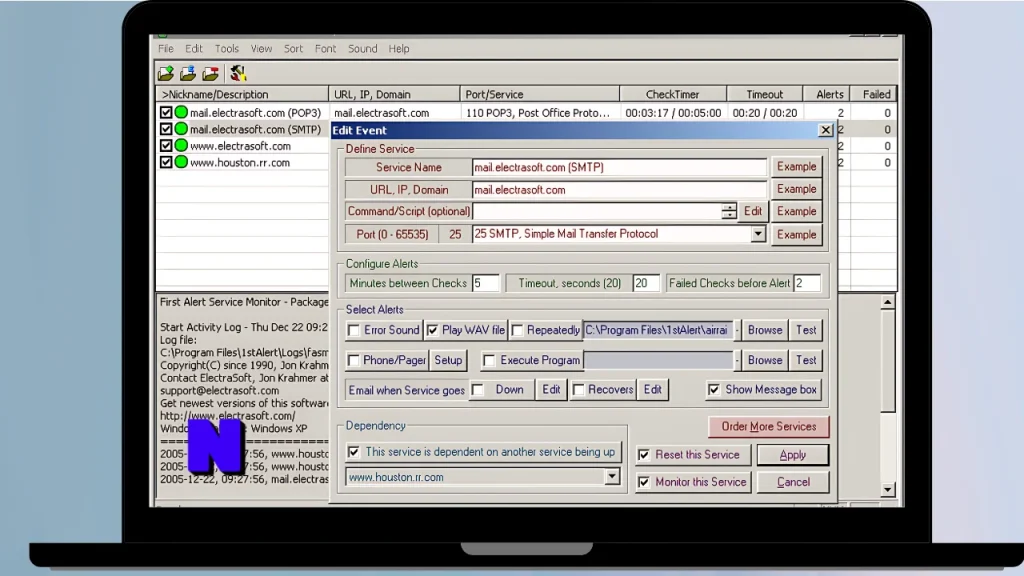1024x576 pixels.
Task: Toggle service dependency checkbox
Action: pyautogui.click(x=353, y=452)
